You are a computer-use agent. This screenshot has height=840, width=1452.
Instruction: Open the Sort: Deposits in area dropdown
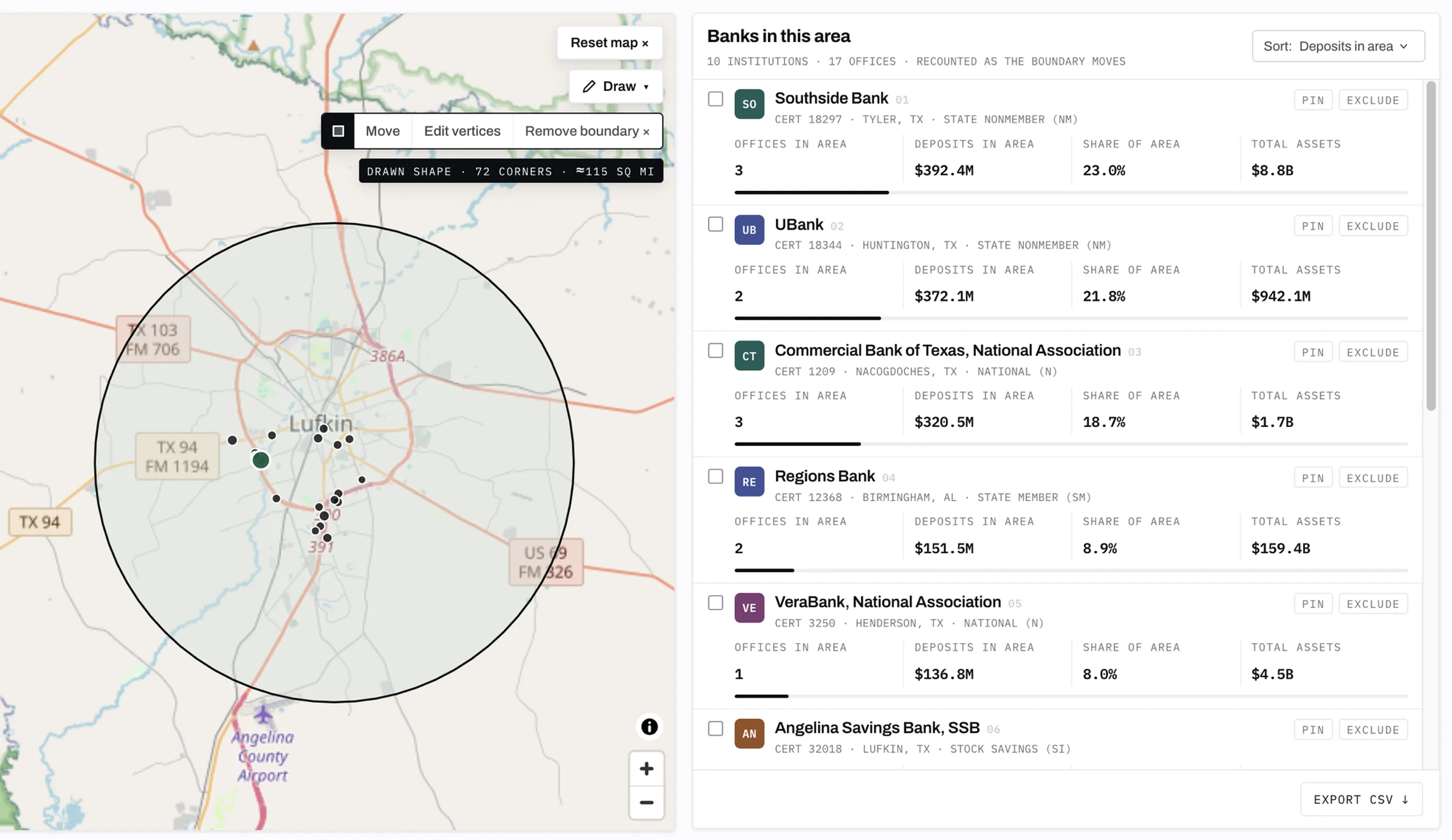tap(1338, 46)
